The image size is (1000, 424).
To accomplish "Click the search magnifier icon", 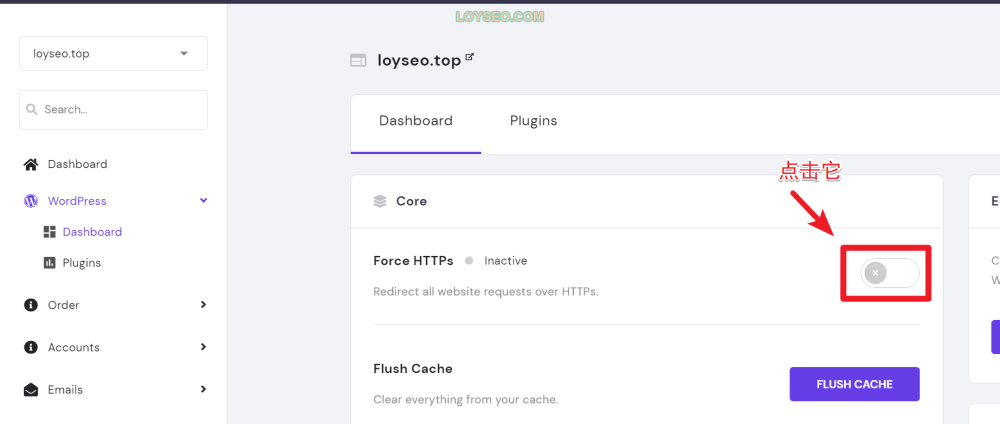I will pos(31,110).
